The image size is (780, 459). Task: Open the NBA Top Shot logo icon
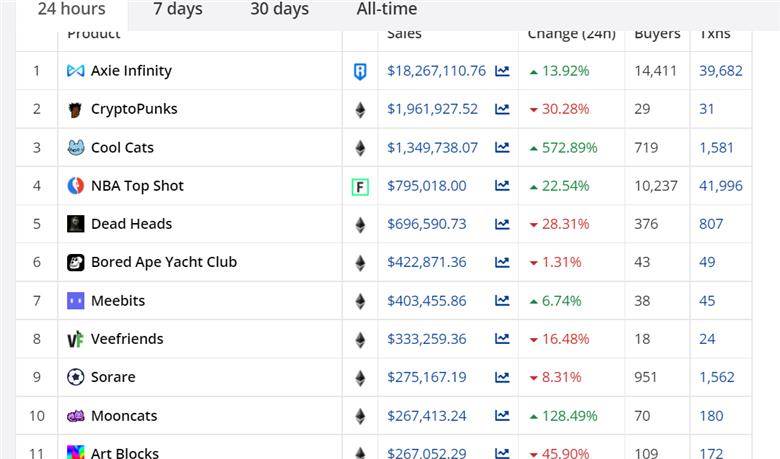[76, 186]
